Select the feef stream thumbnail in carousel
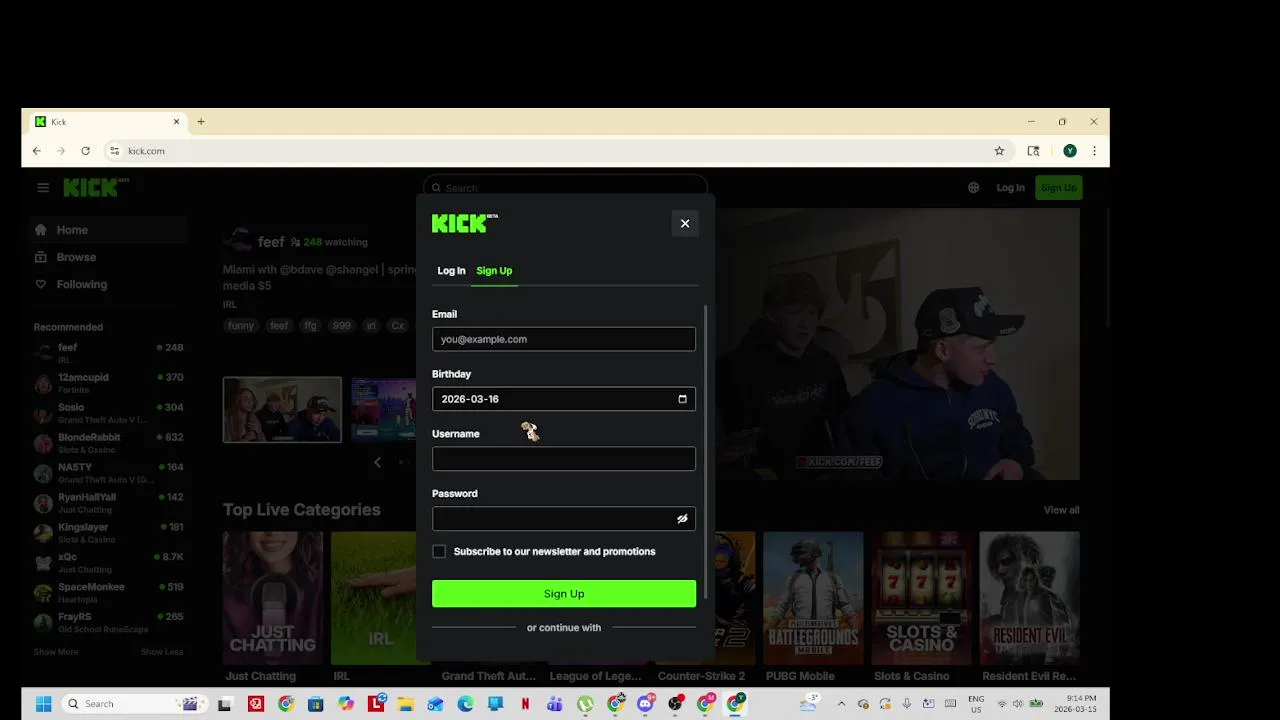Image resolution: width=1280 pixels, height=720 pixels. pyautogui.click(x=282, y=409)
